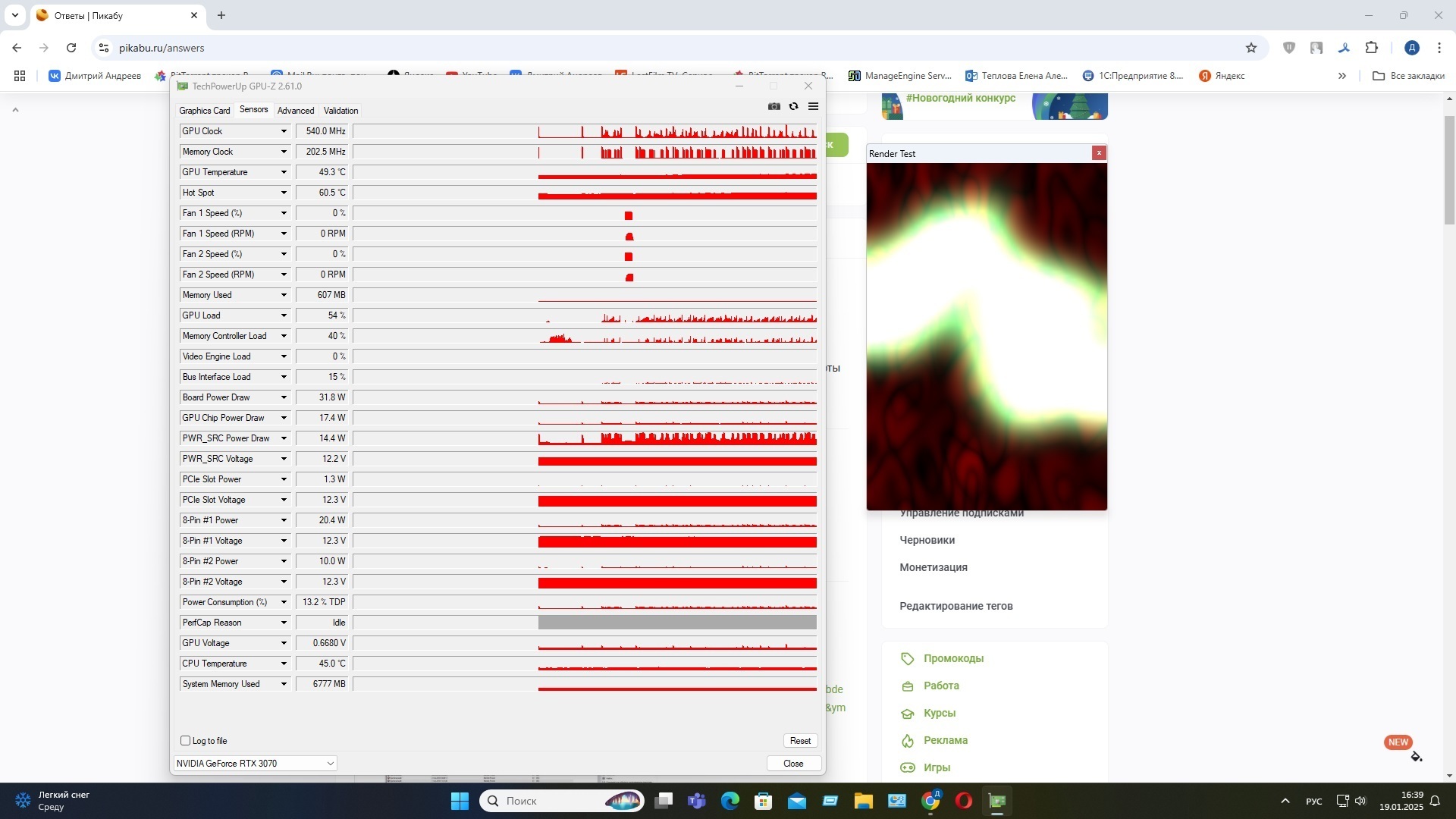1456x819 pixels.
Task: Click the Close button in GPU-Z
Action: pos(793,764)
